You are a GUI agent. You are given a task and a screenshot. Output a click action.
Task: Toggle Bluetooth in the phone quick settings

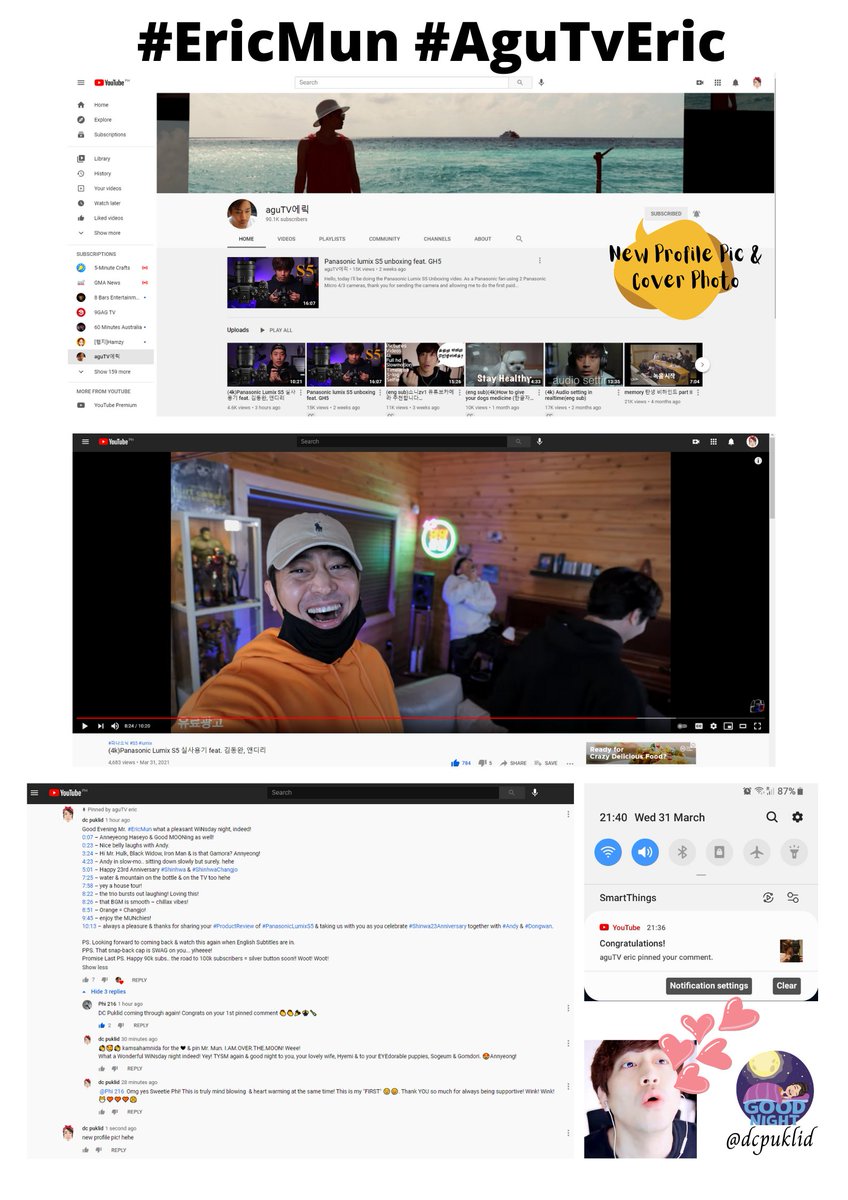click(x=682, y=852)
